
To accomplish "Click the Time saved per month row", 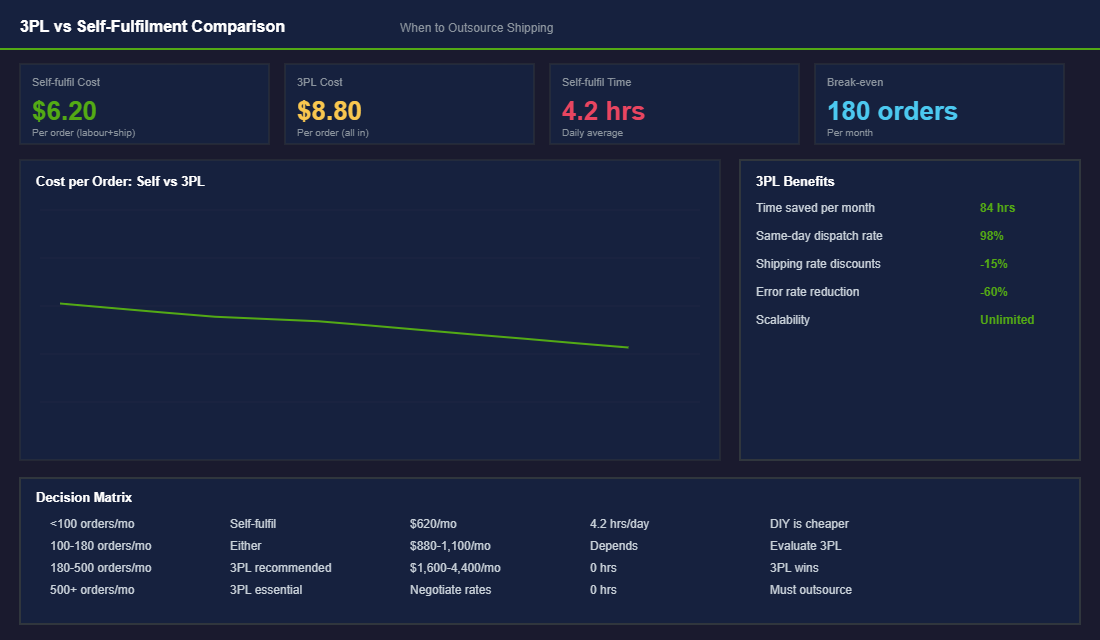I will 816,207.
